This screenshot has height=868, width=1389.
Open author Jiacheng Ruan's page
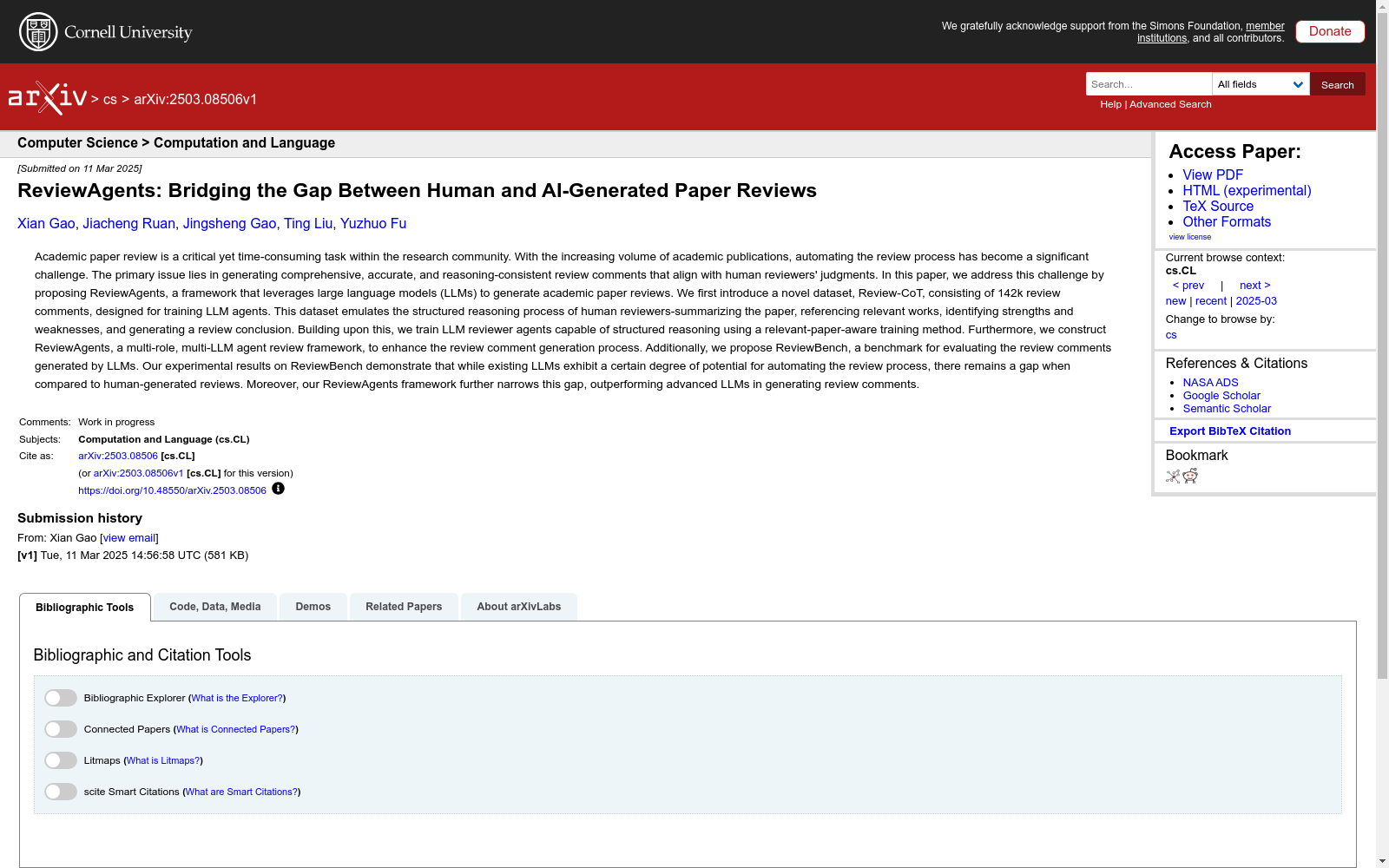click(x=128, y=223)
